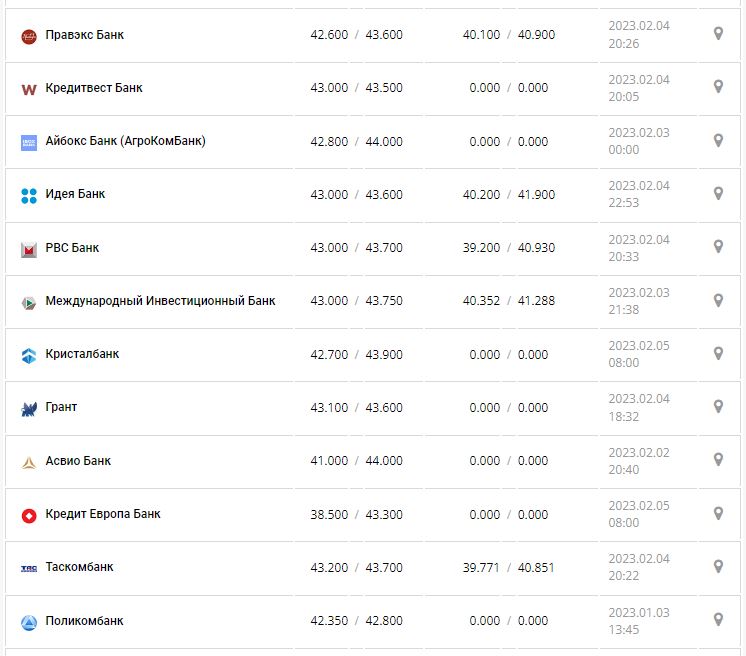Image resolution: width=746 pixels, height=656 pixels.
Task: Click the Кредит Европа Банк logo
Action: click(x=29, y=515)
